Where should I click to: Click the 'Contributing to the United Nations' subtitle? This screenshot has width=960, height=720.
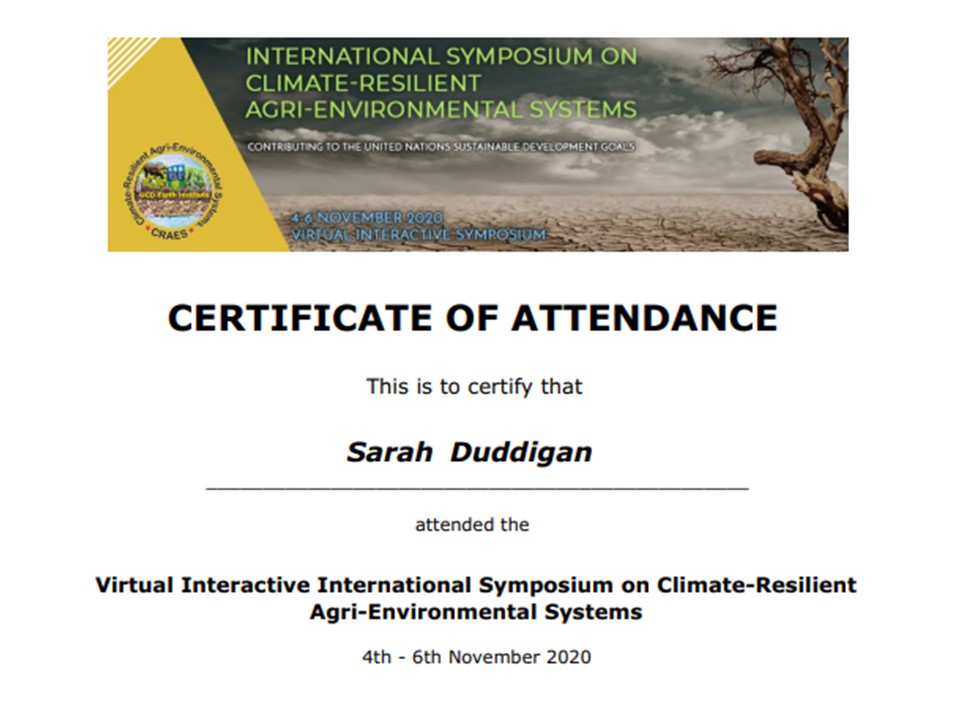coord(441,147)
